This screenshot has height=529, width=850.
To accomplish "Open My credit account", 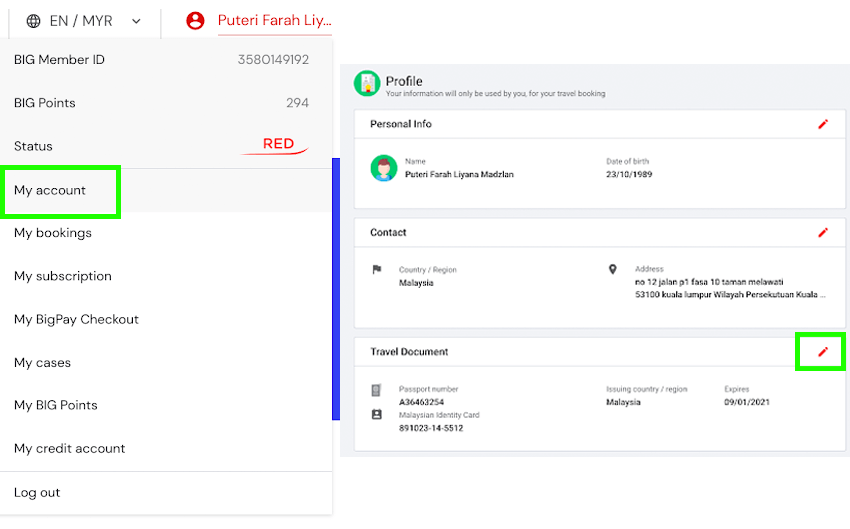I will coord(70,448).
